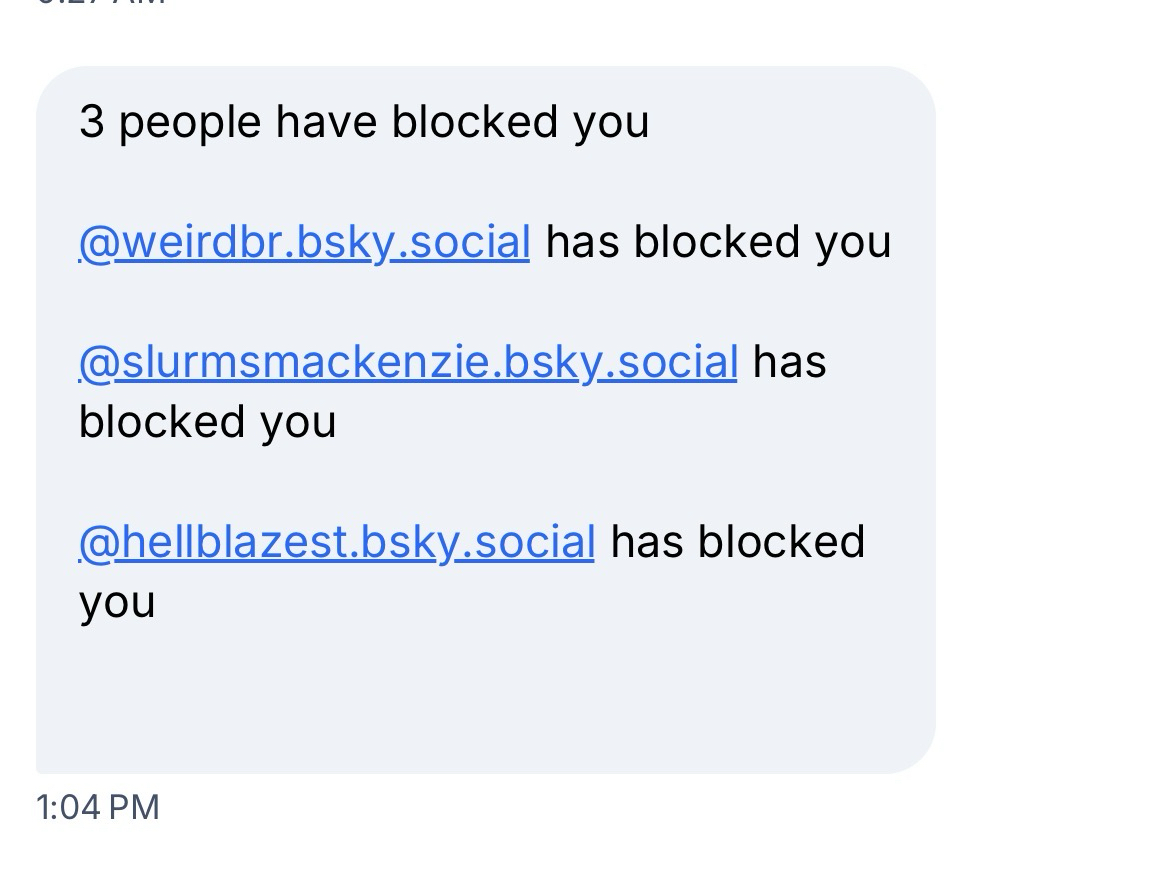Follow the @hellblazest.bsky.social handle link
The width and height of the screenshot is (1170, 878).
pos(336,542)
